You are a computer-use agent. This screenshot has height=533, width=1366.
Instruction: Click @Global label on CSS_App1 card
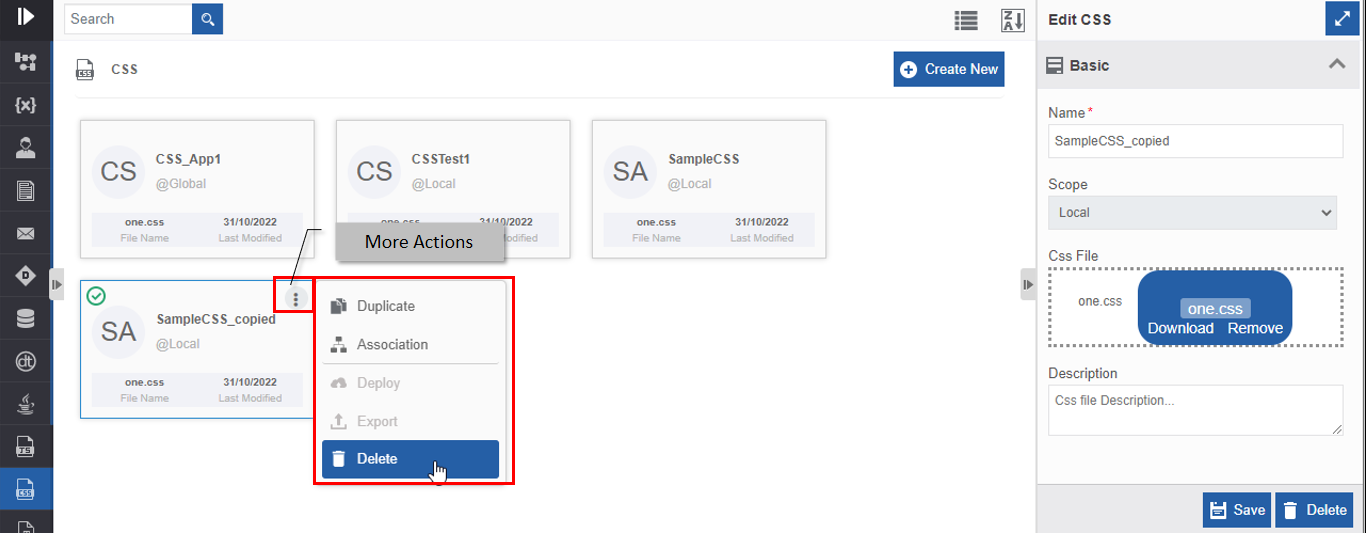pos(181,184)
